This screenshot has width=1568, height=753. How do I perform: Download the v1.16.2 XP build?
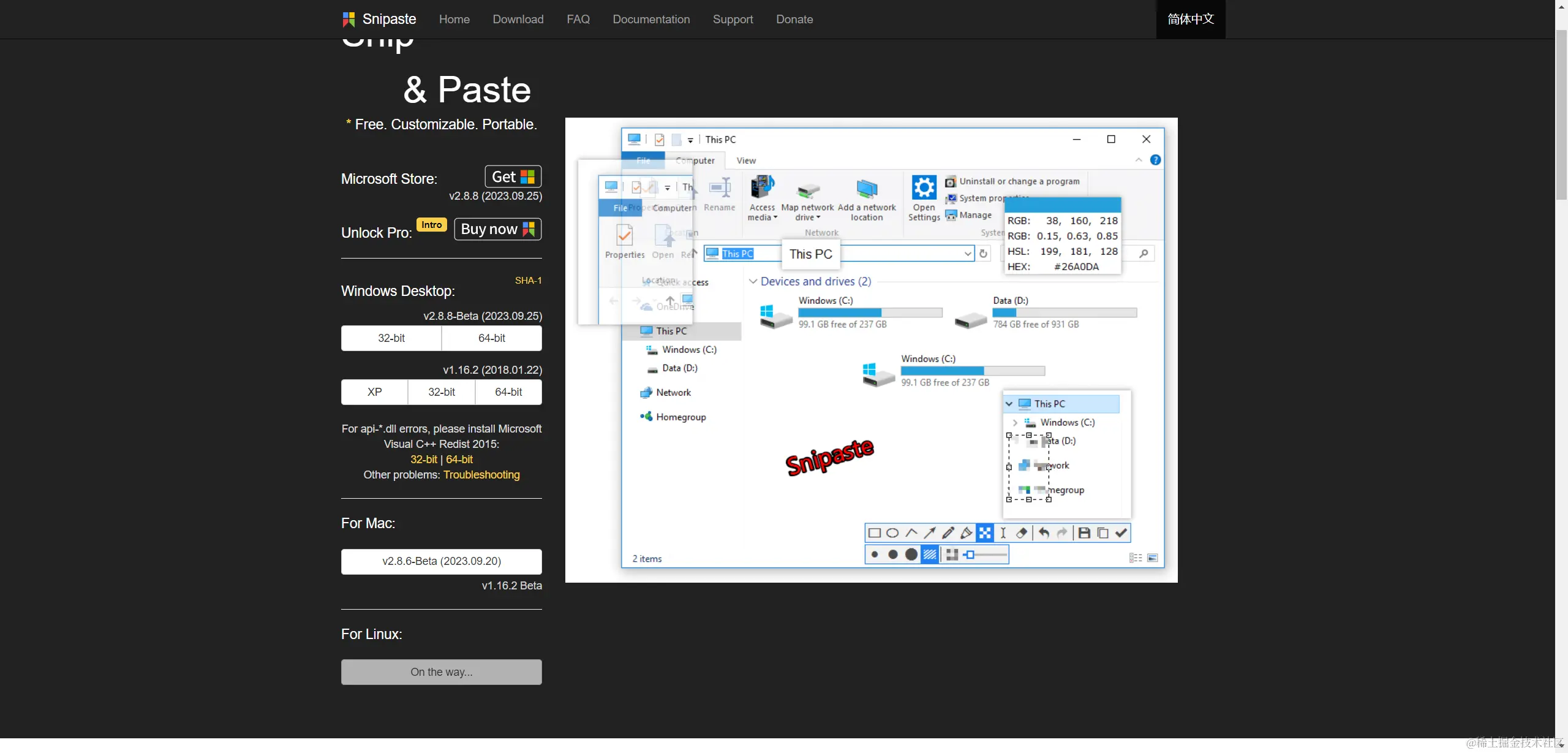click(374, 392)
